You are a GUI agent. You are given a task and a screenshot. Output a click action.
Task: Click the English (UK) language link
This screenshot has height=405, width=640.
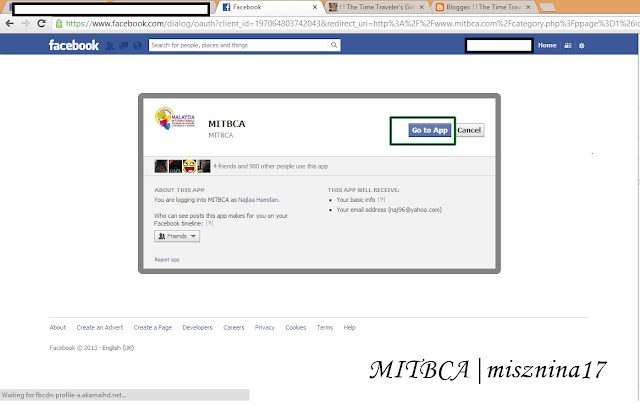pos(118,348)
